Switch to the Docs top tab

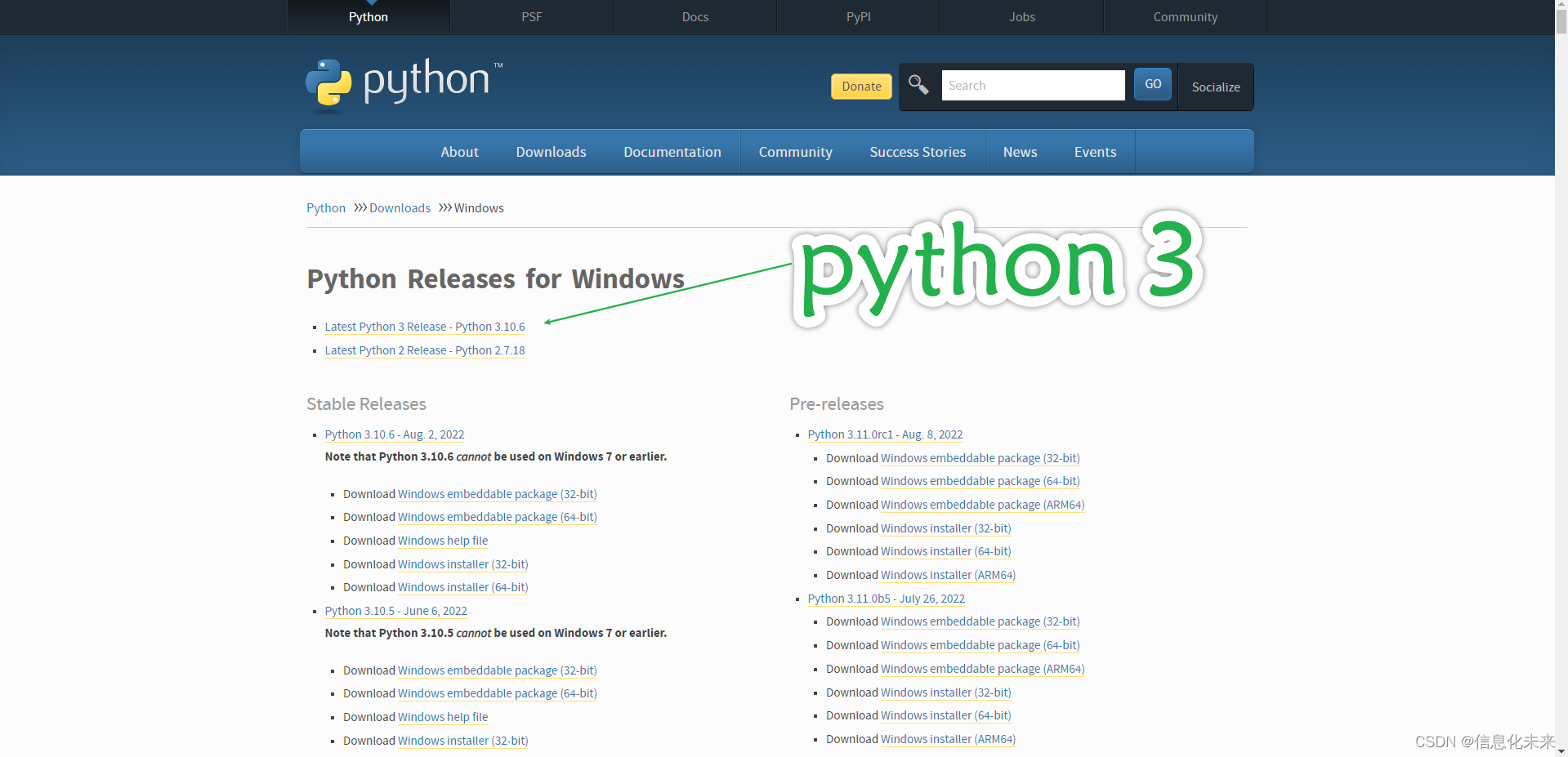(x=695, y=17)
